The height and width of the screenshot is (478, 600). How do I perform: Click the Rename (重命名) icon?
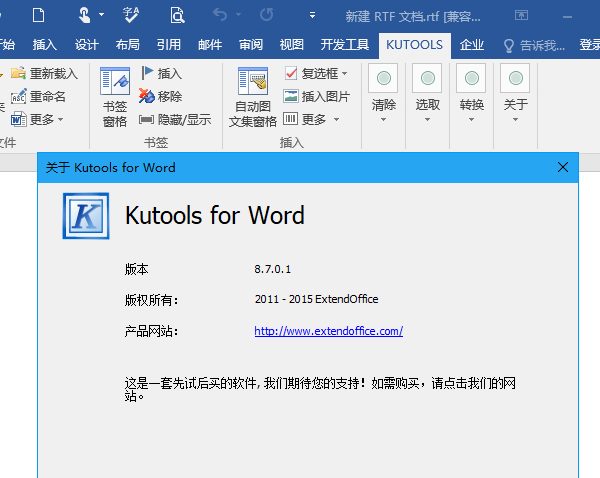pos(18,96)
